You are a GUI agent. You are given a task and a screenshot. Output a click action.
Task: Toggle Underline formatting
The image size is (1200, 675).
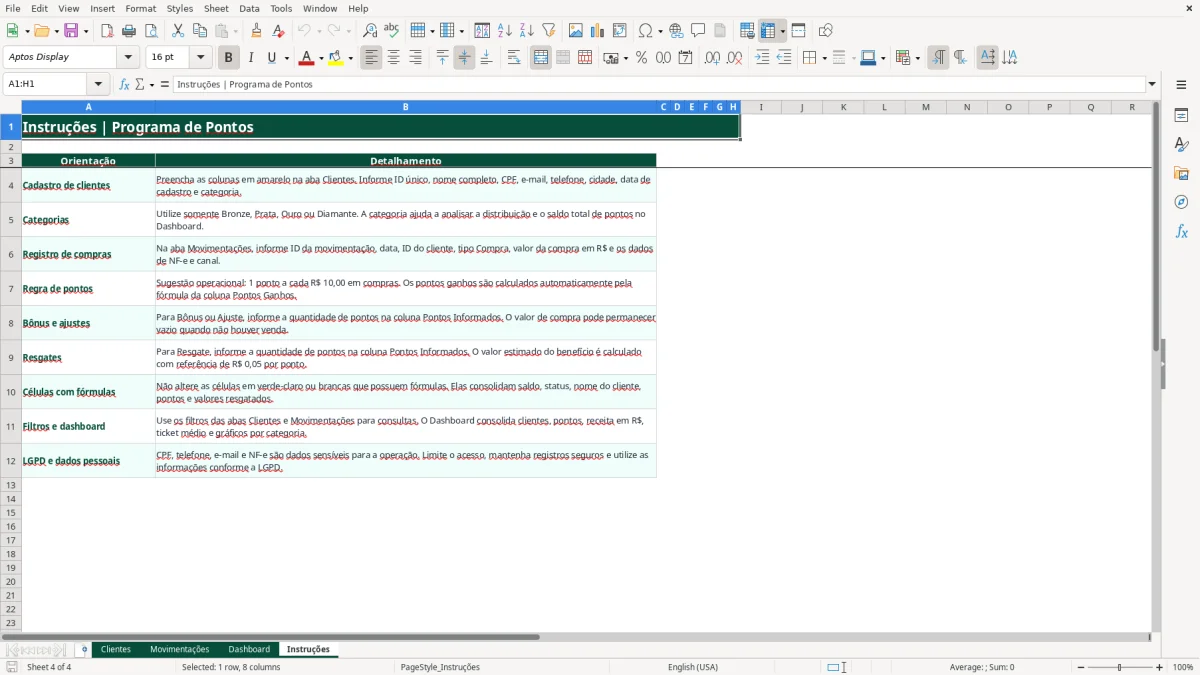pos(271,58)
